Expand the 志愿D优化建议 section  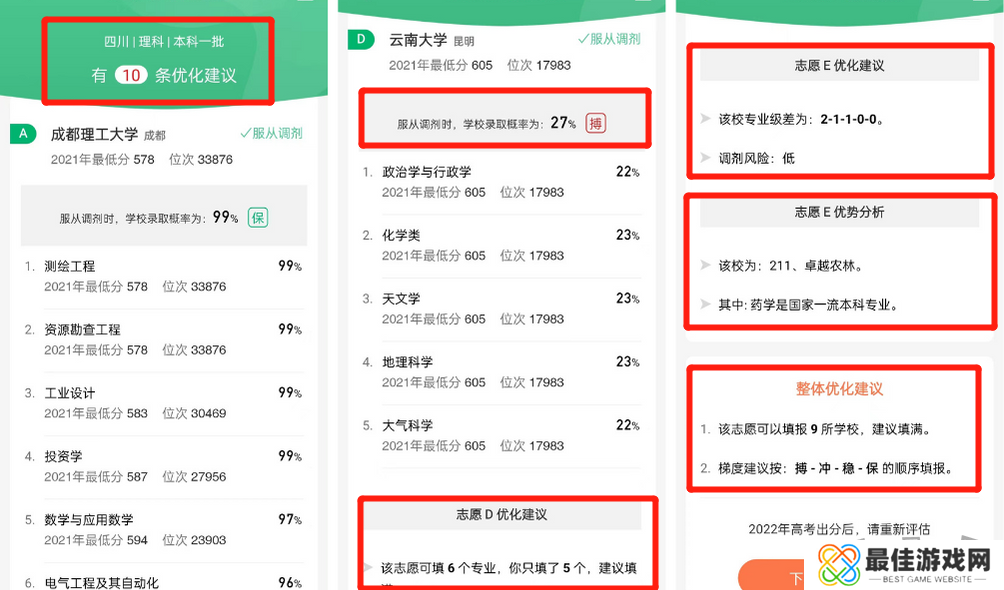(504, 515)
